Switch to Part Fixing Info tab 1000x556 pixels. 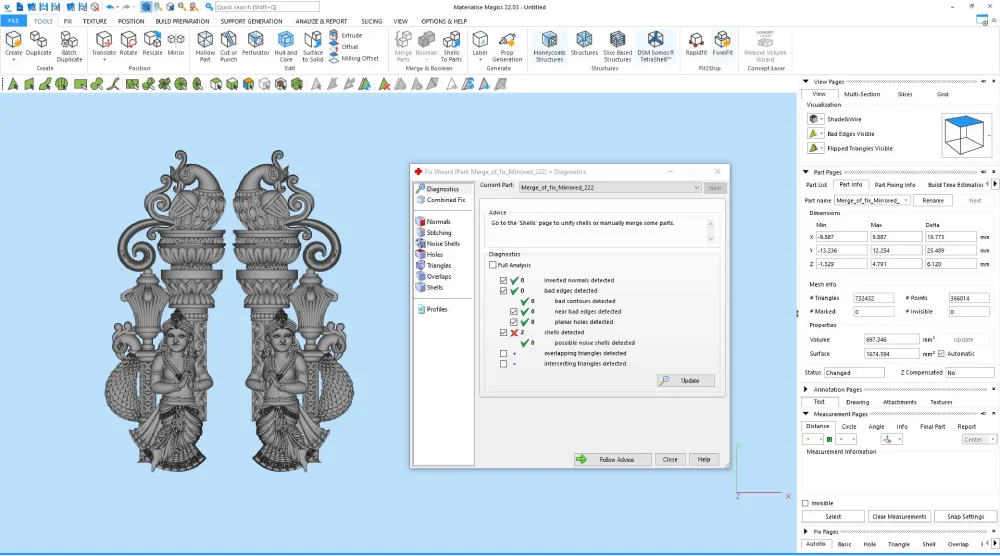point(895,185)
